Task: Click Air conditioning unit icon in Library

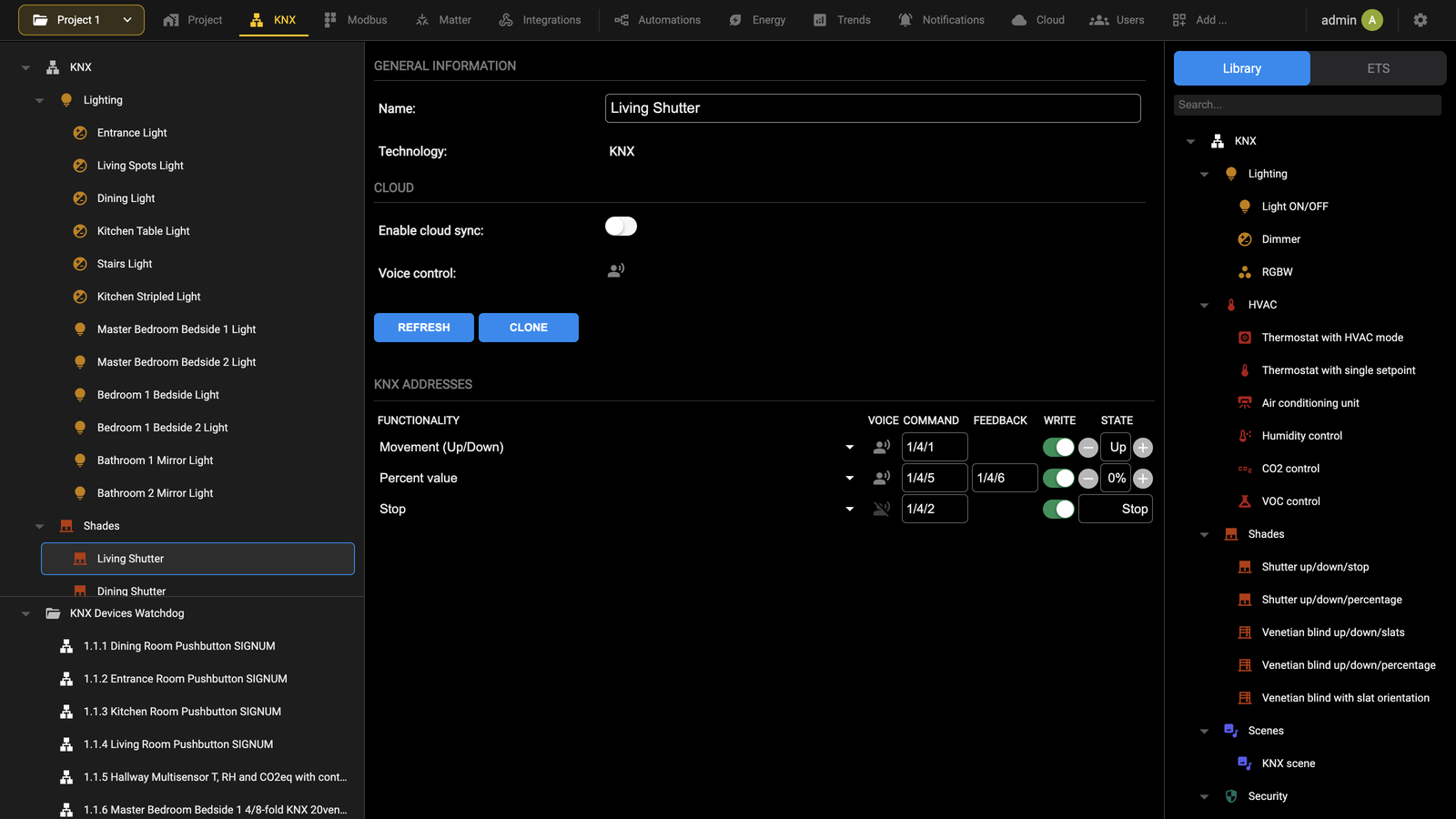Action: click(x=1245, y=403)
